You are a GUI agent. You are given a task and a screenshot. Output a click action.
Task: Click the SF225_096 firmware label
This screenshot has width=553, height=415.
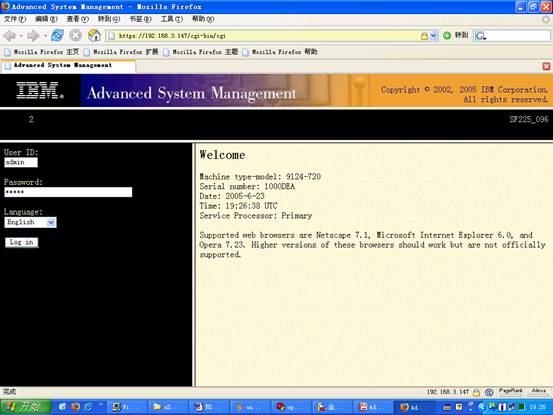coord(529,119)
